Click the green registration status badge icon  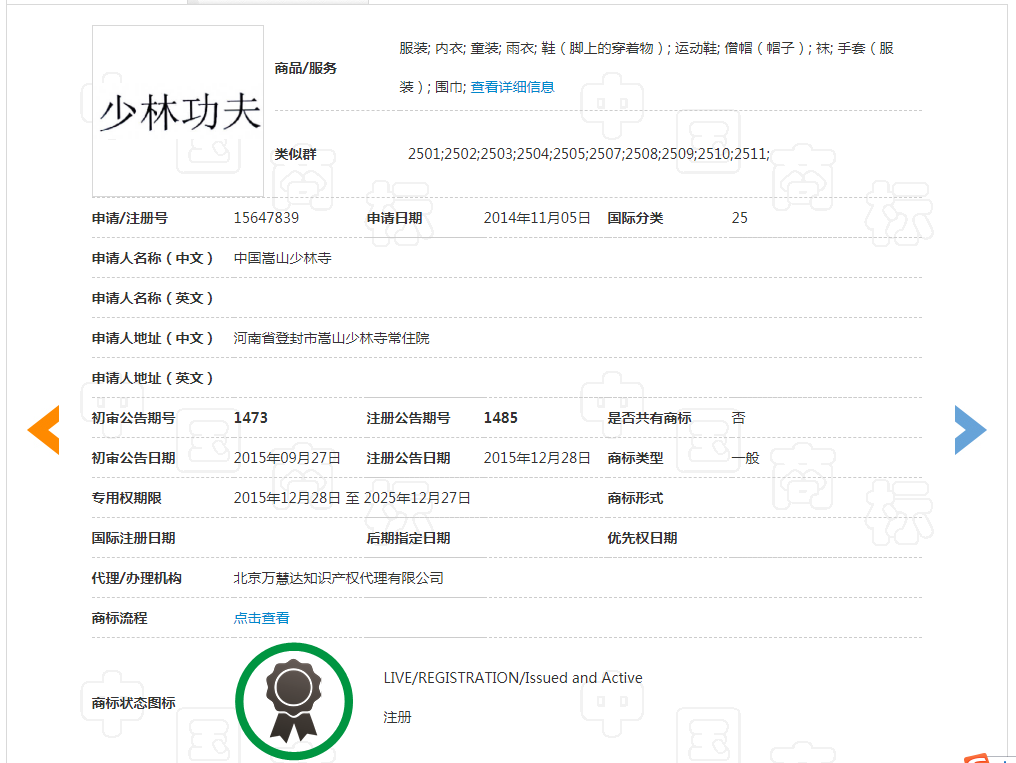294,701
